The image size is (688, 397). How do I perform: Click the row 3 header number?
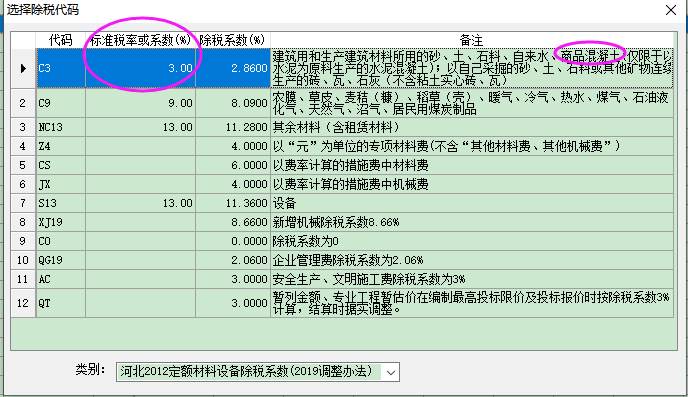pyautogui.click(x=23, y=127)
